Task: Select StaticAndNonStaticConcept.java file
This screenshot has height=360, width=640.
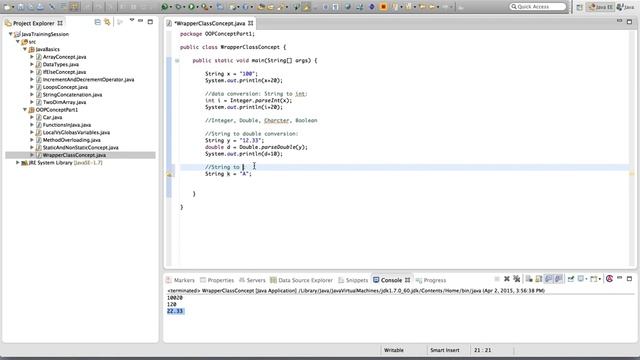Action: tap(80, 147)
